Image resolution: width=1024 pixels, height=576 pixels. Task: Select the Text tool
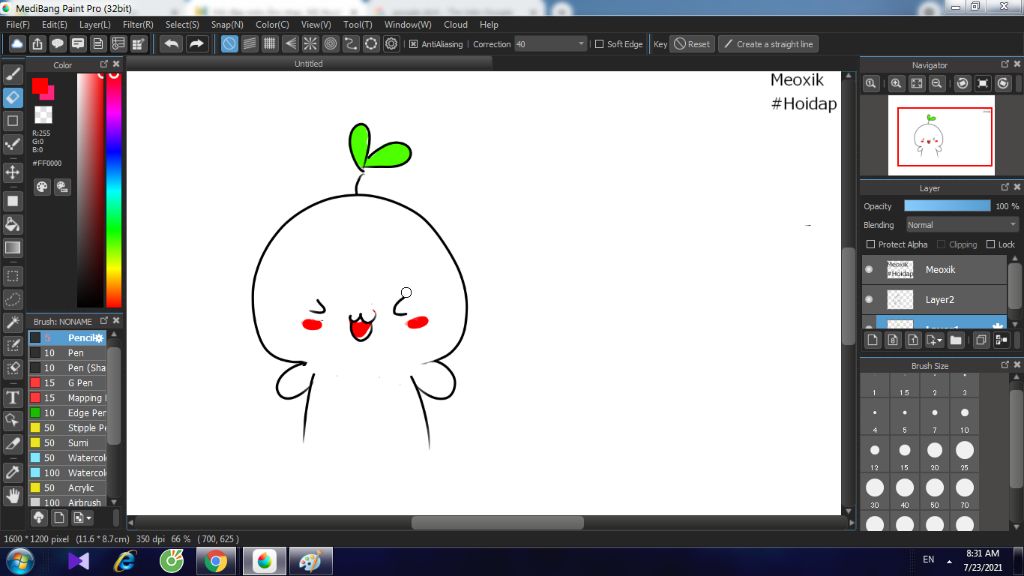point(12,397)
